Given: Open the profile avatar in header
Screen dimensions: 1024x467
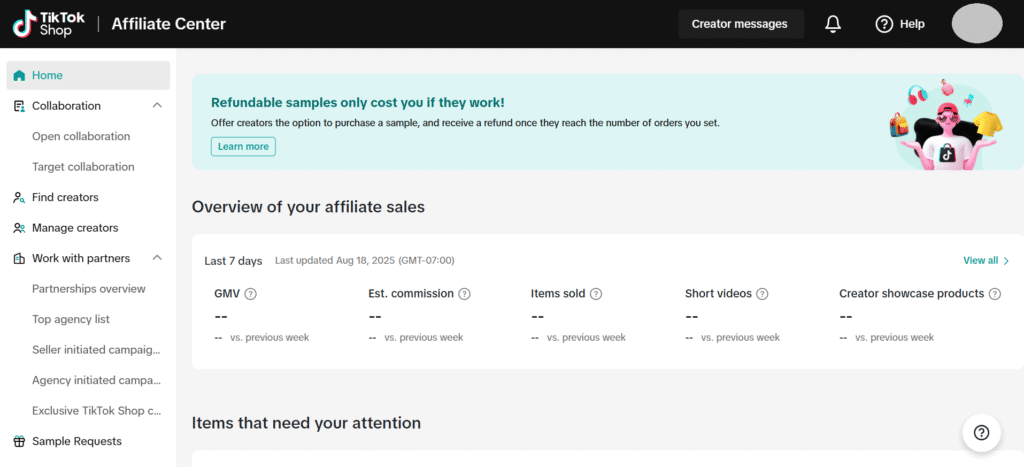Looking at the screenshot, I should click(977, 24).
